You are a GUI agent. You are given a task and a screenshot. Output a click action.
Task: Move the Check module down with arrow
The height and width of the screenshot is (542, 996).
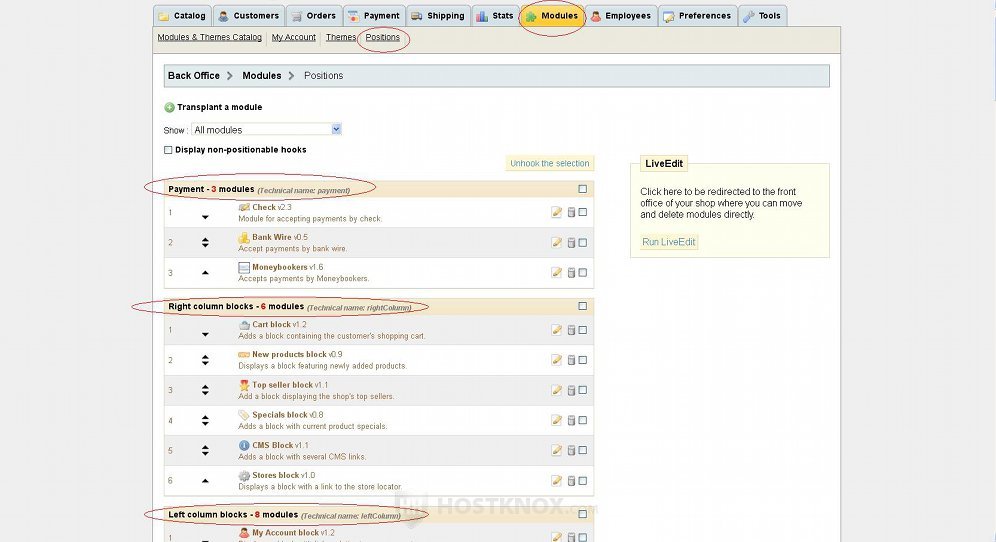click(x=205, y=217)
